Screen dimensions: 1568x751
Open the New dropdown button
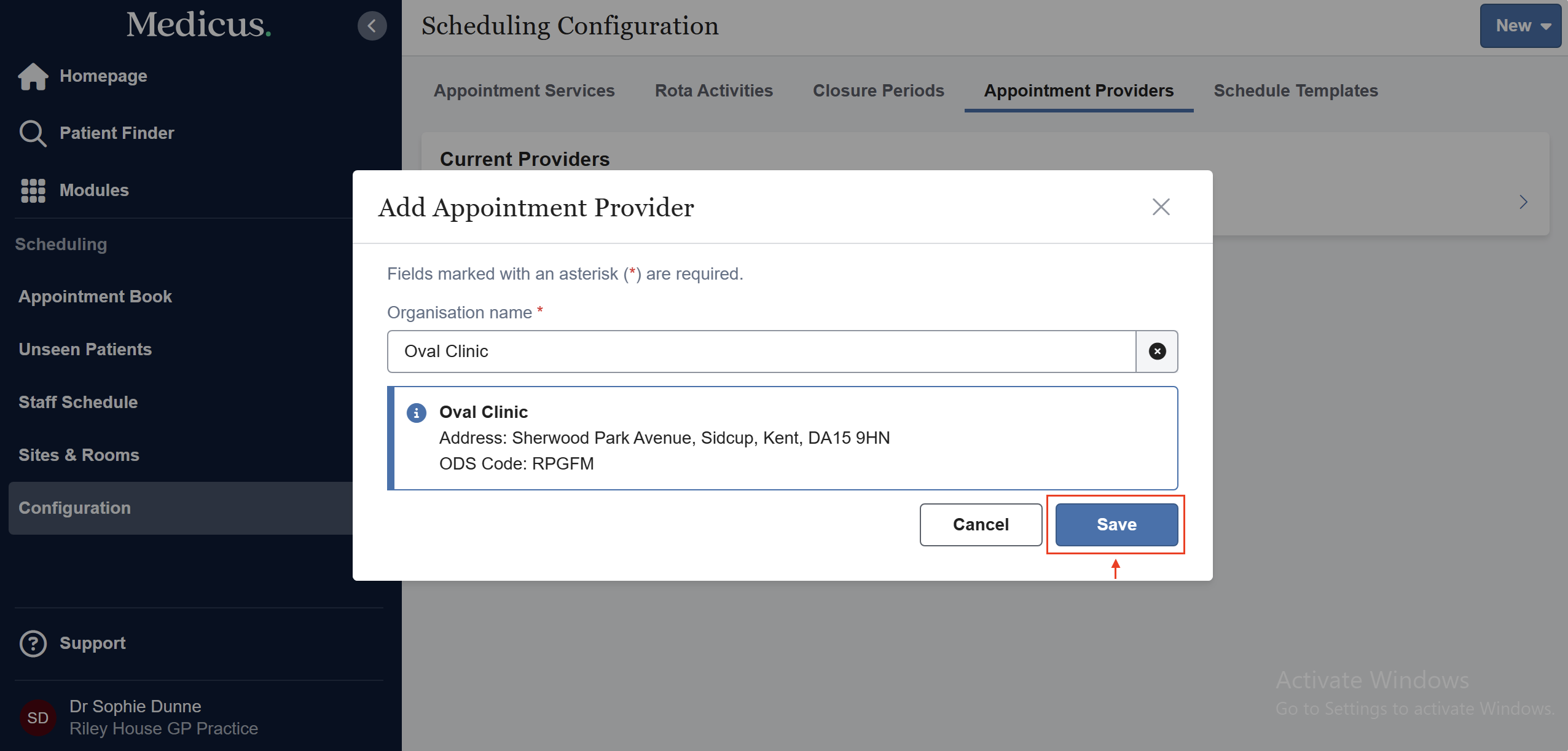[x=1520, y=26]
